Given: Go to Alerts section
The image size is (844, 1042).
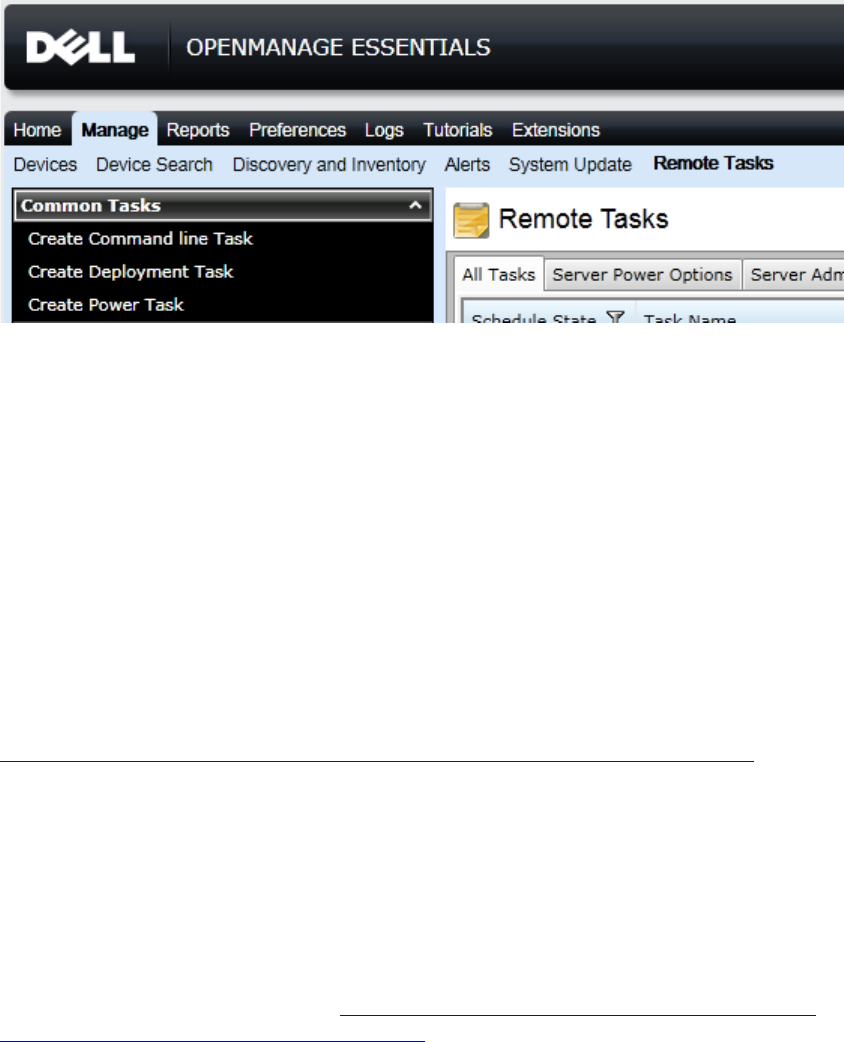Looking at the screenshot, I should point(467,165).
